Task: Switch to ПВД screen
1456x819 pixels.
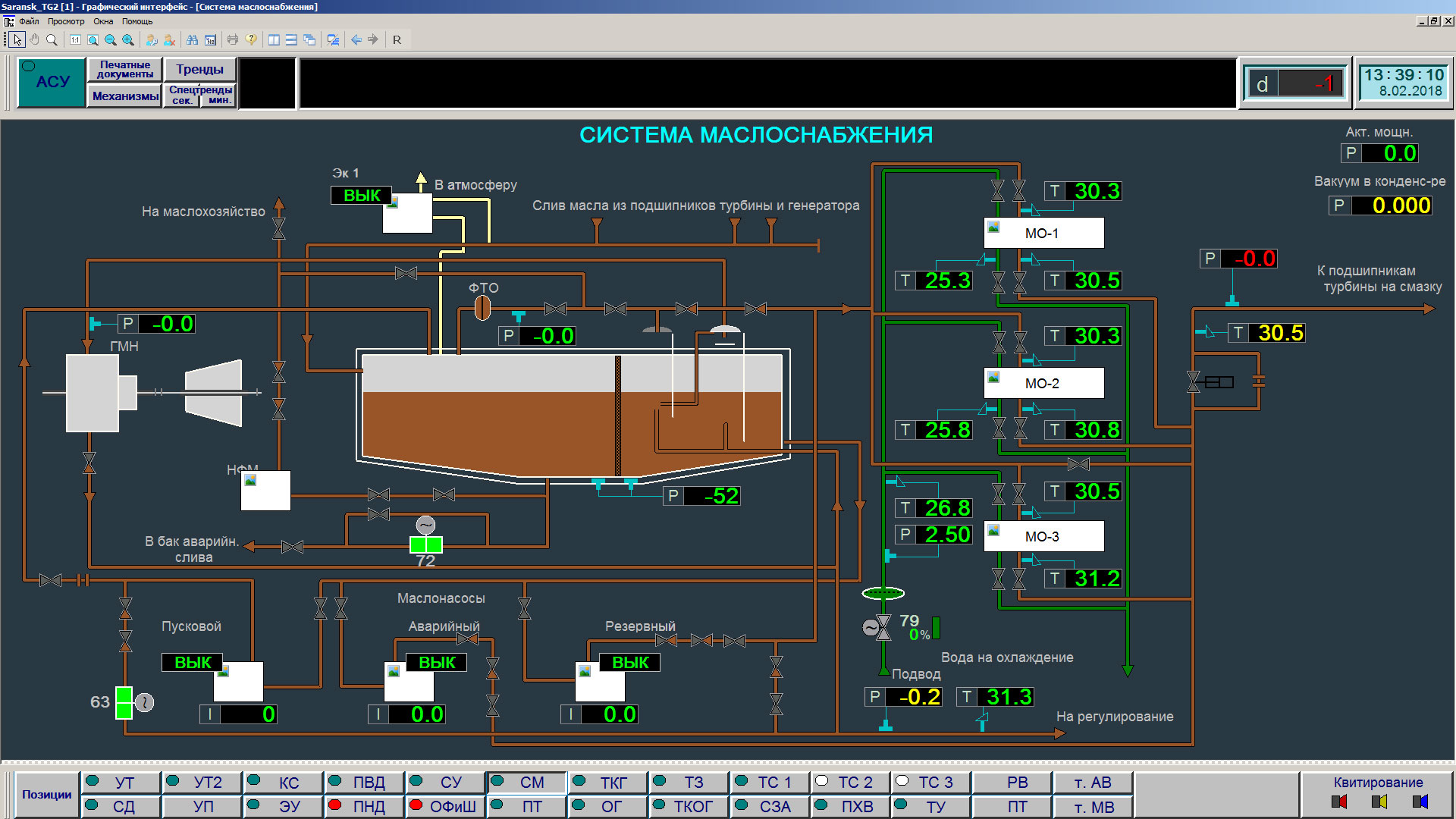Action: (x=366, y=782)
